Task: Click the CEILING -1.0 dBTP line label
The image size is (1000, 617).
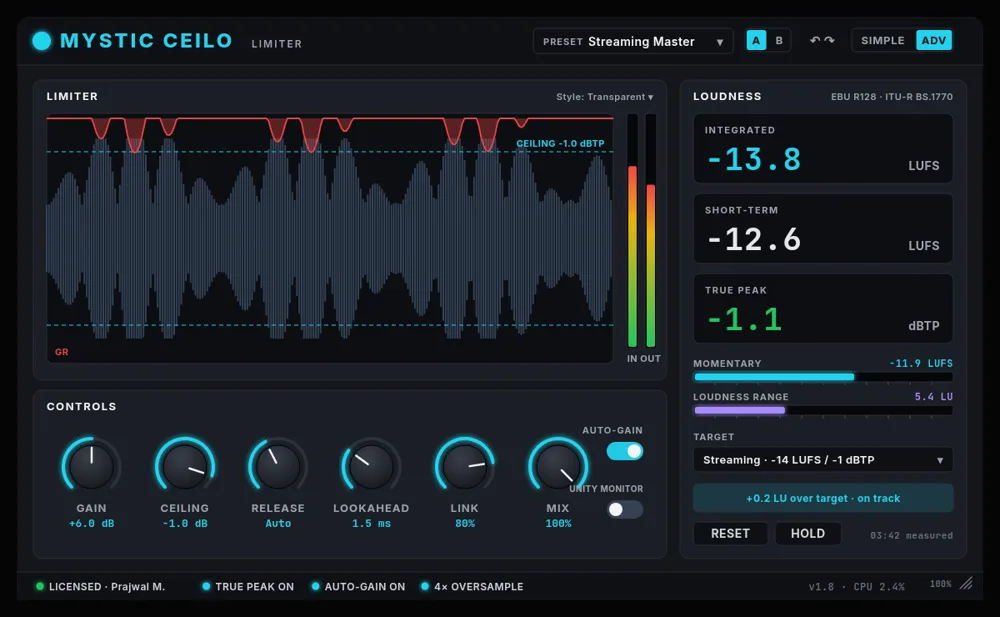Action: click(560, 144)
